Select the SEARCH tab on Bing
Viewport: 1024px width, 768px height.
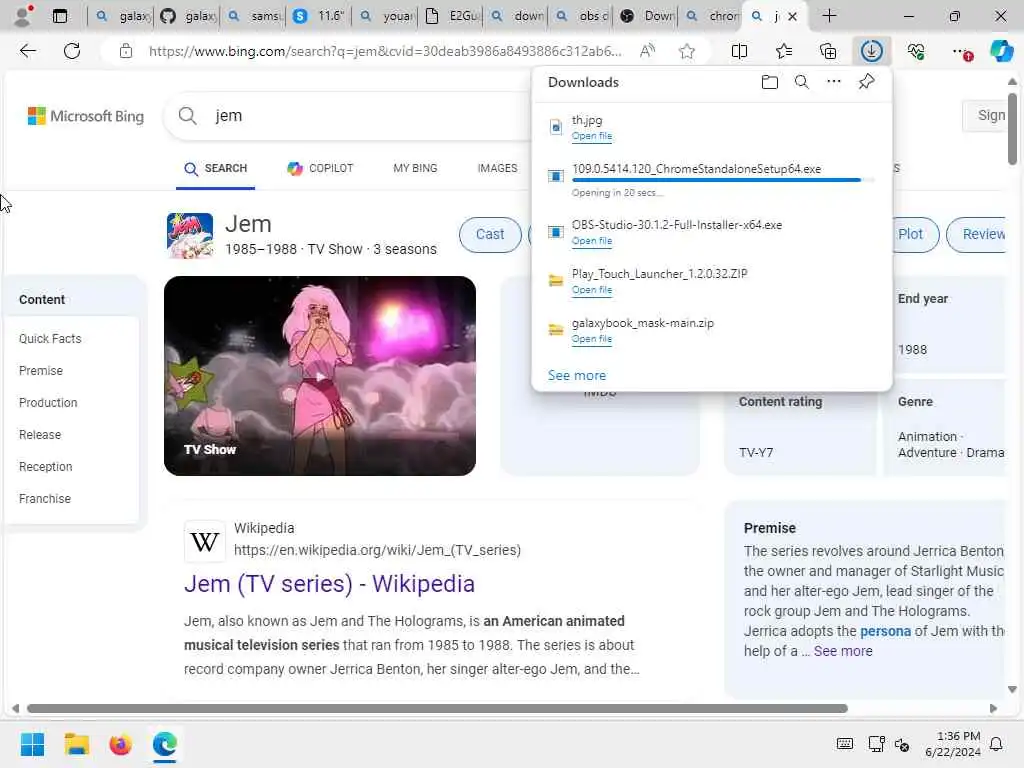click(x=216, y=168)
